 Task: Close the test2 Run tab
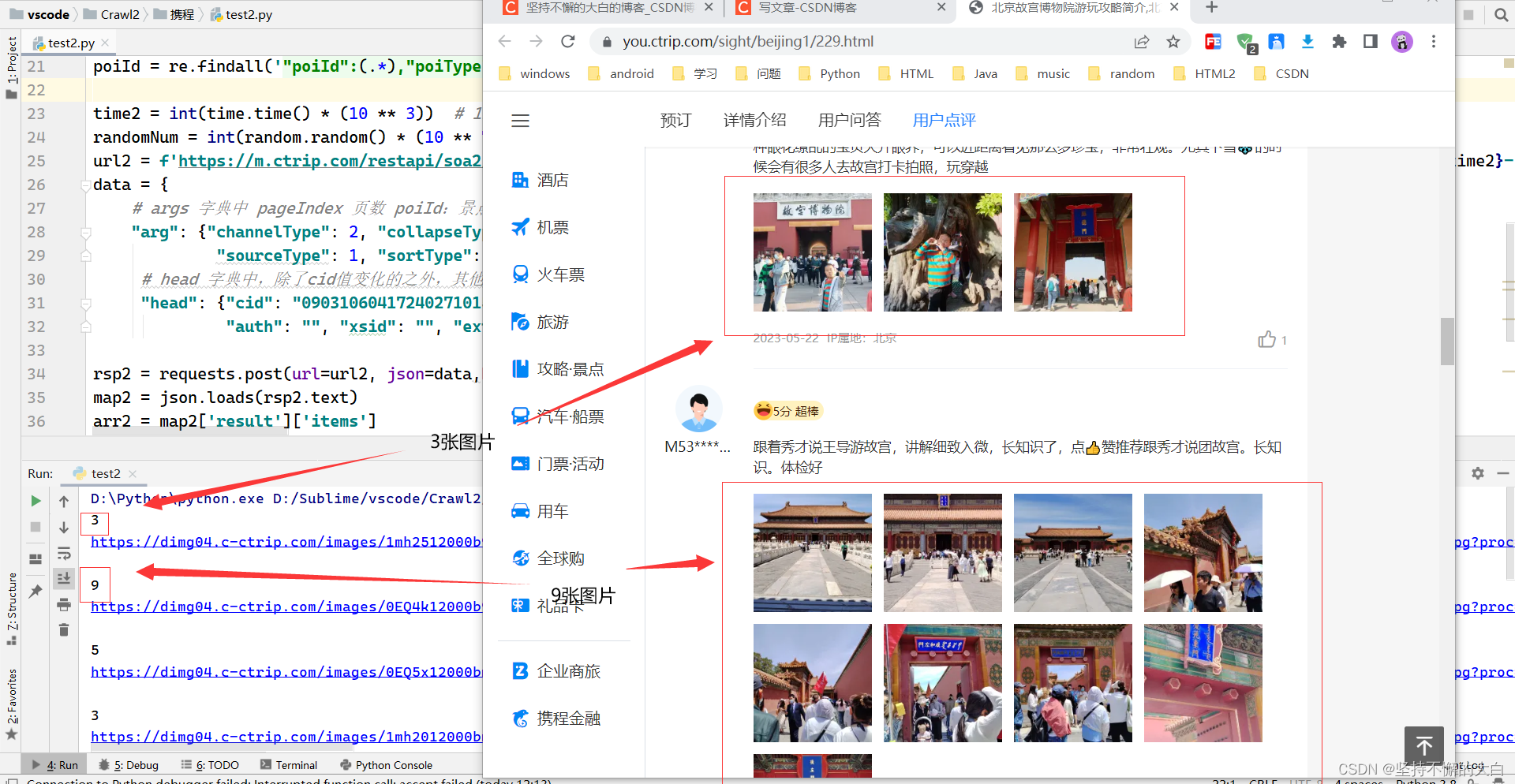click(x=133, y=474)
